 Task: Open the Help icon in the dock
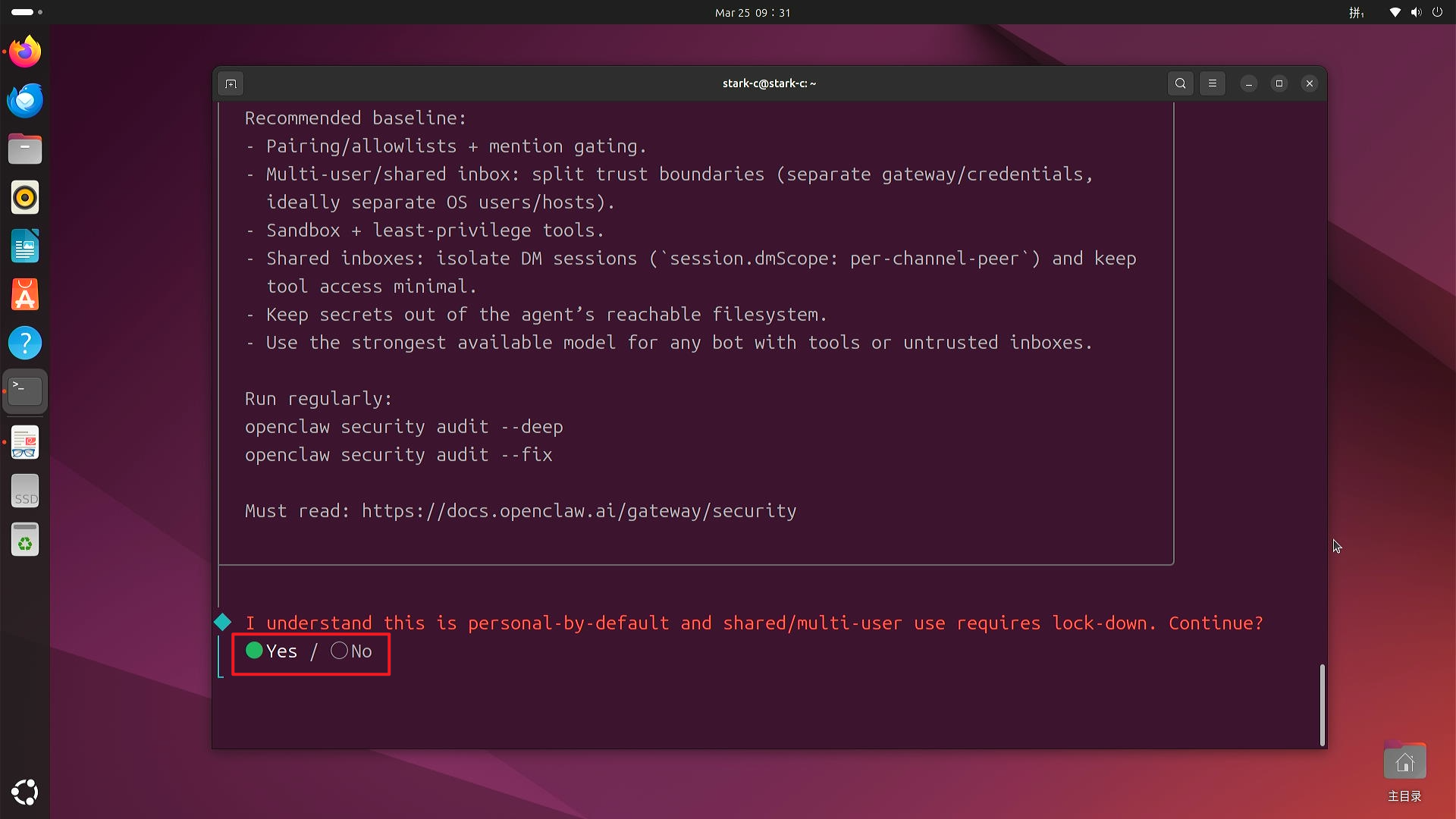point(25,343)
